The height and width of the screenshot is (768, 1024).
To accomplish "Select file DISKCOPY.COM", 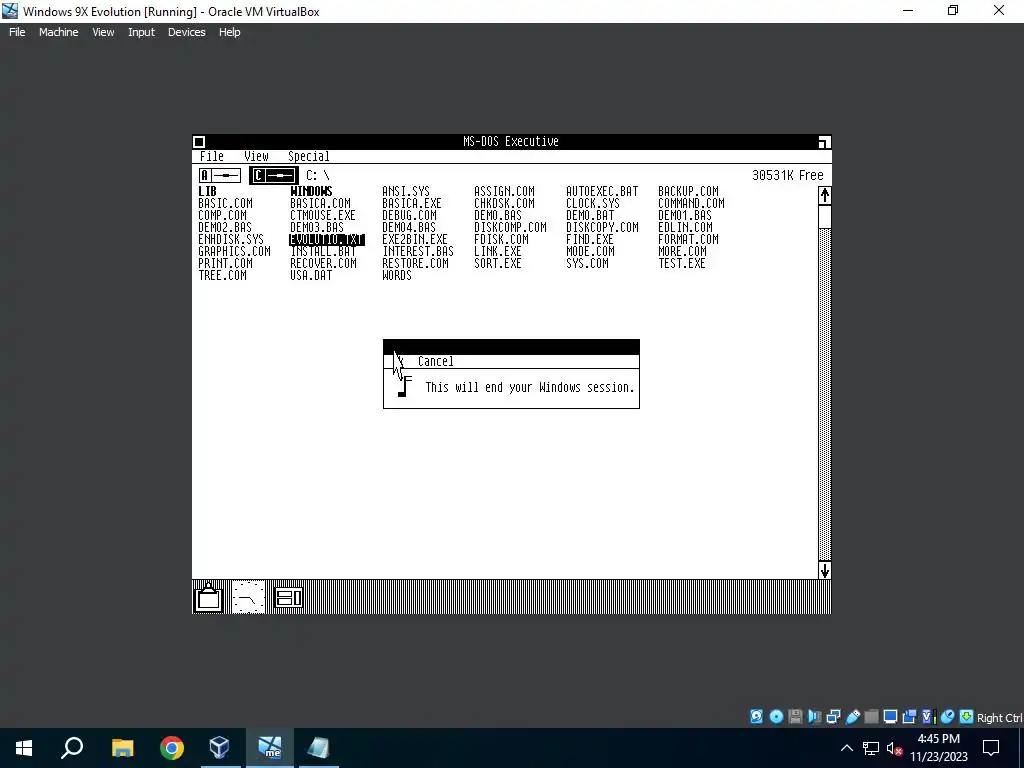I will point(601,227).
